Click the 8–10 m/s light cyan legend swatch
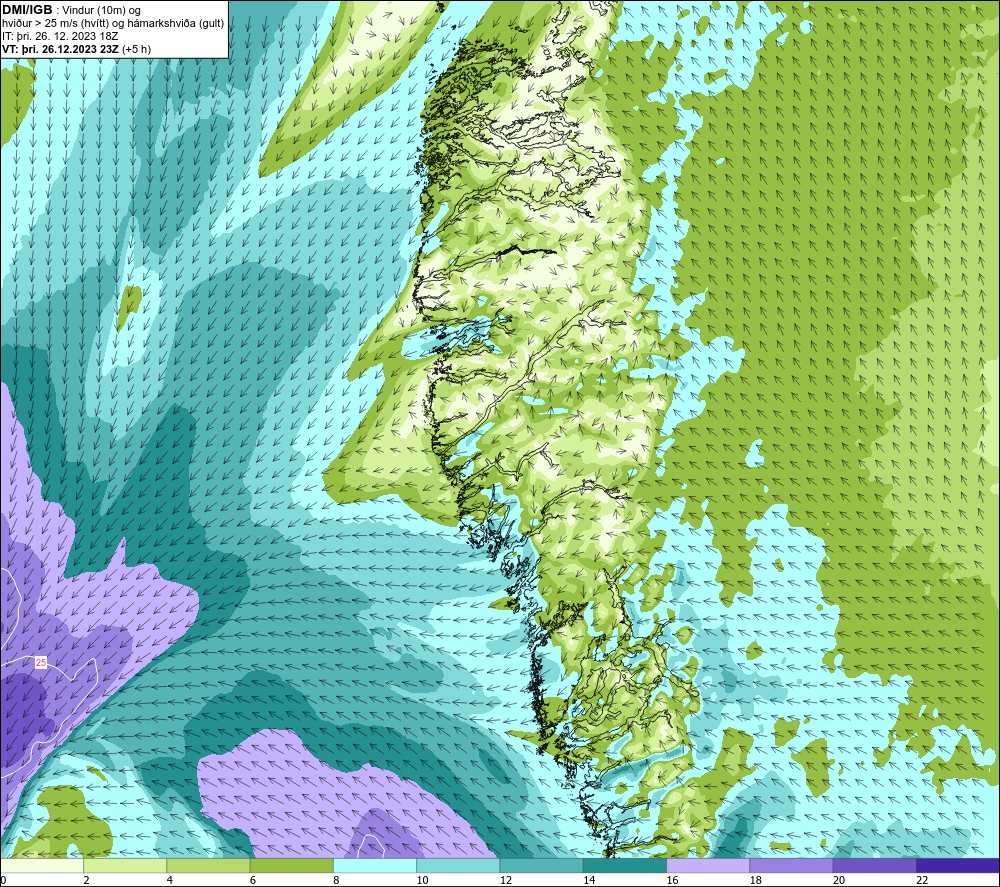This screenshot has height=887, width=1000. click(x=375, y=865)
